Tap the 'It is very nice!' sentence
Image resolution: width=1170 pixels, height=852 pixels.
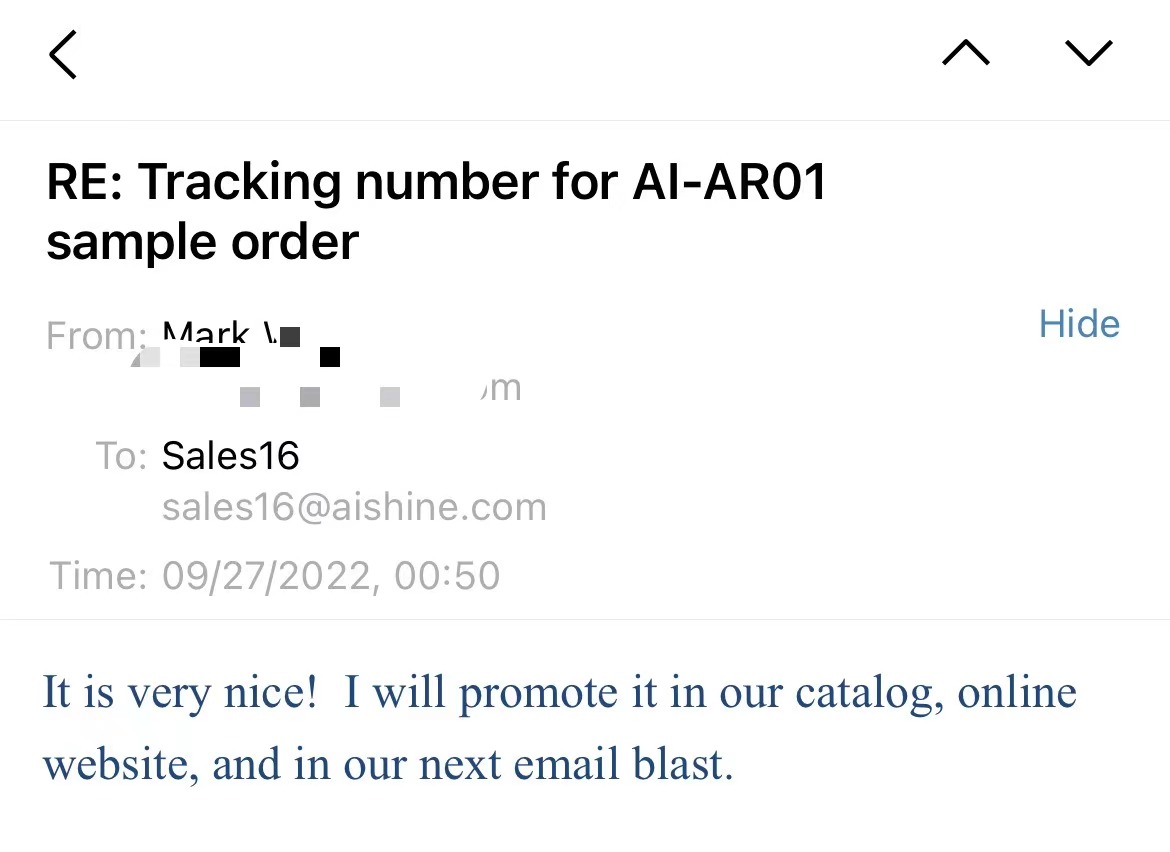tap(180, 693)
